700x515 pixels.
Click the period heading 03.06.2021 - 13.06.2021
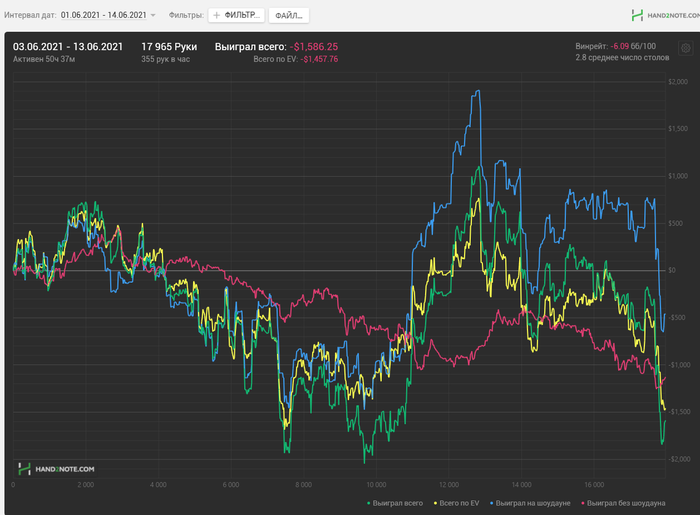[68, 46]
